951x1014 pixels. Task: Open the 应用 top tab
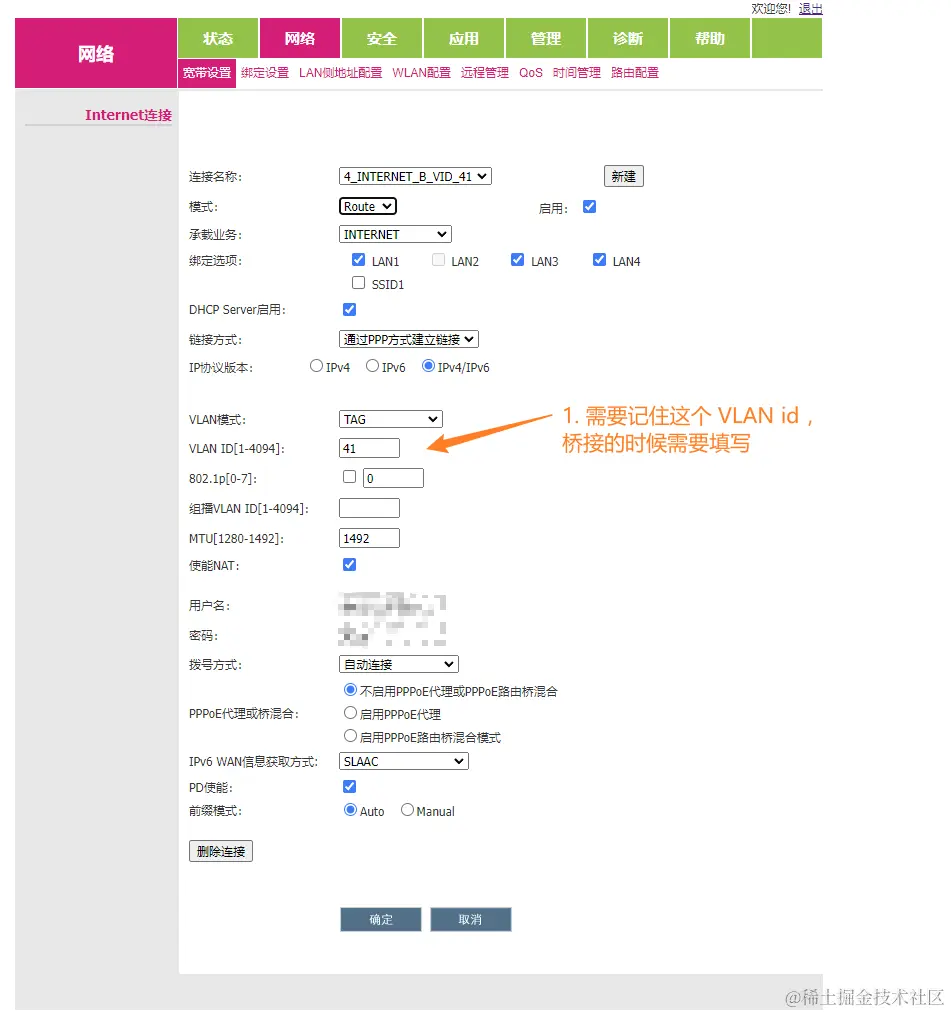(464, 38)
